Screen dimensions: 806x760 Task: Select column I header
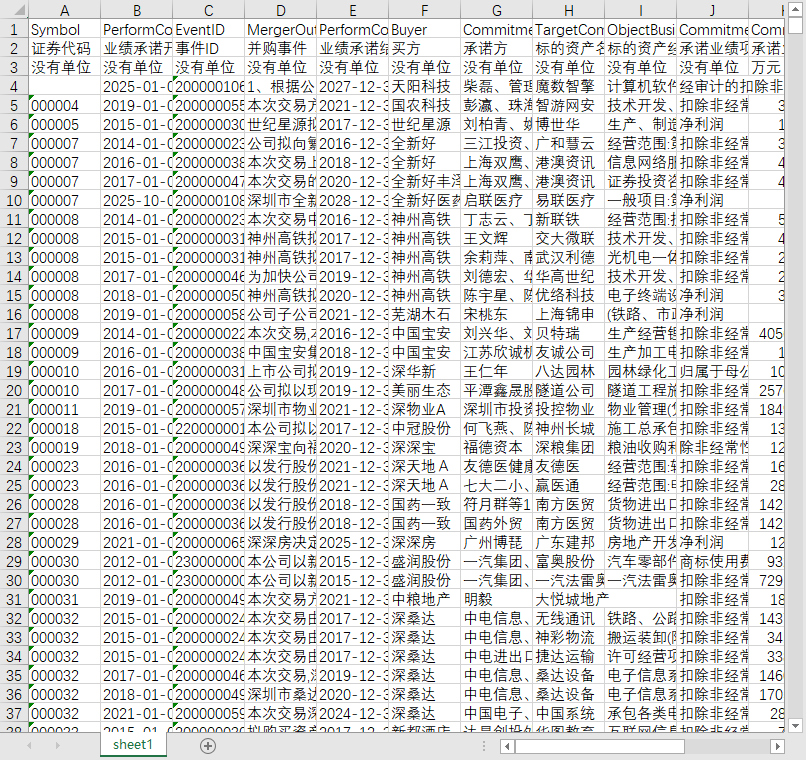click(x=640, y=9)
